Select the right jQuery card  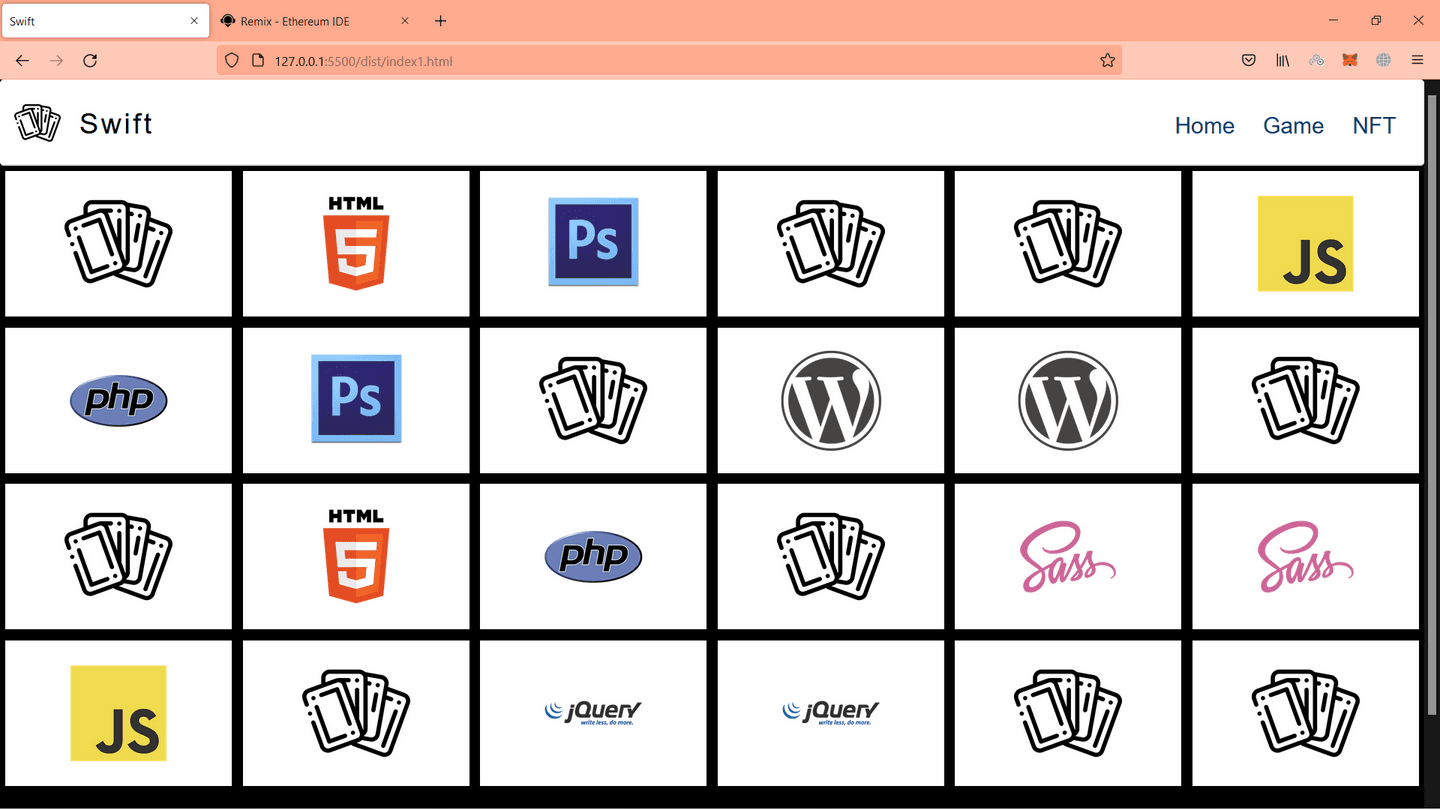click(x=831, y=713)
